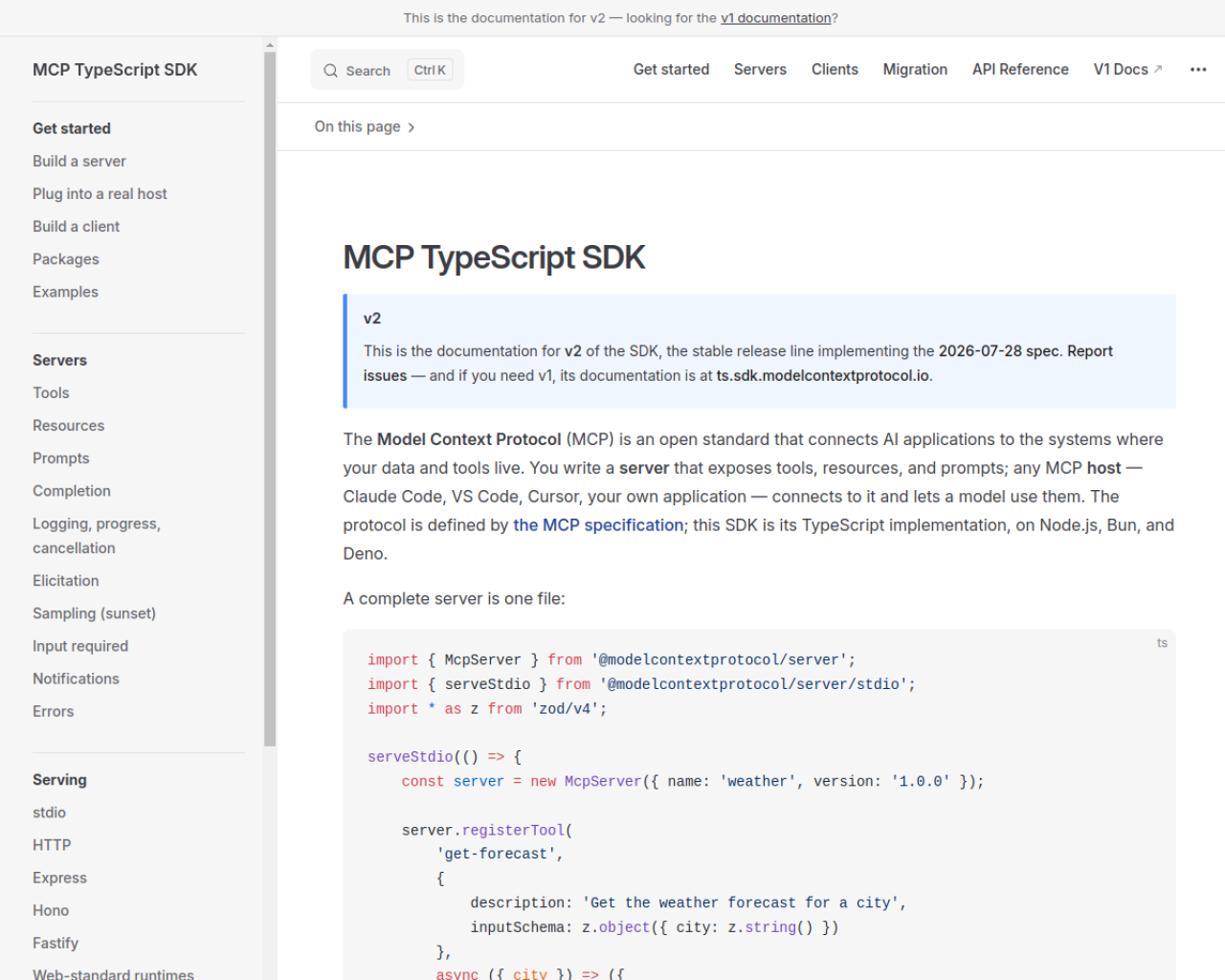Go to Input required in sidebar
The height and width of the screenshot is (980, 1225).
[x=80, y=646]
